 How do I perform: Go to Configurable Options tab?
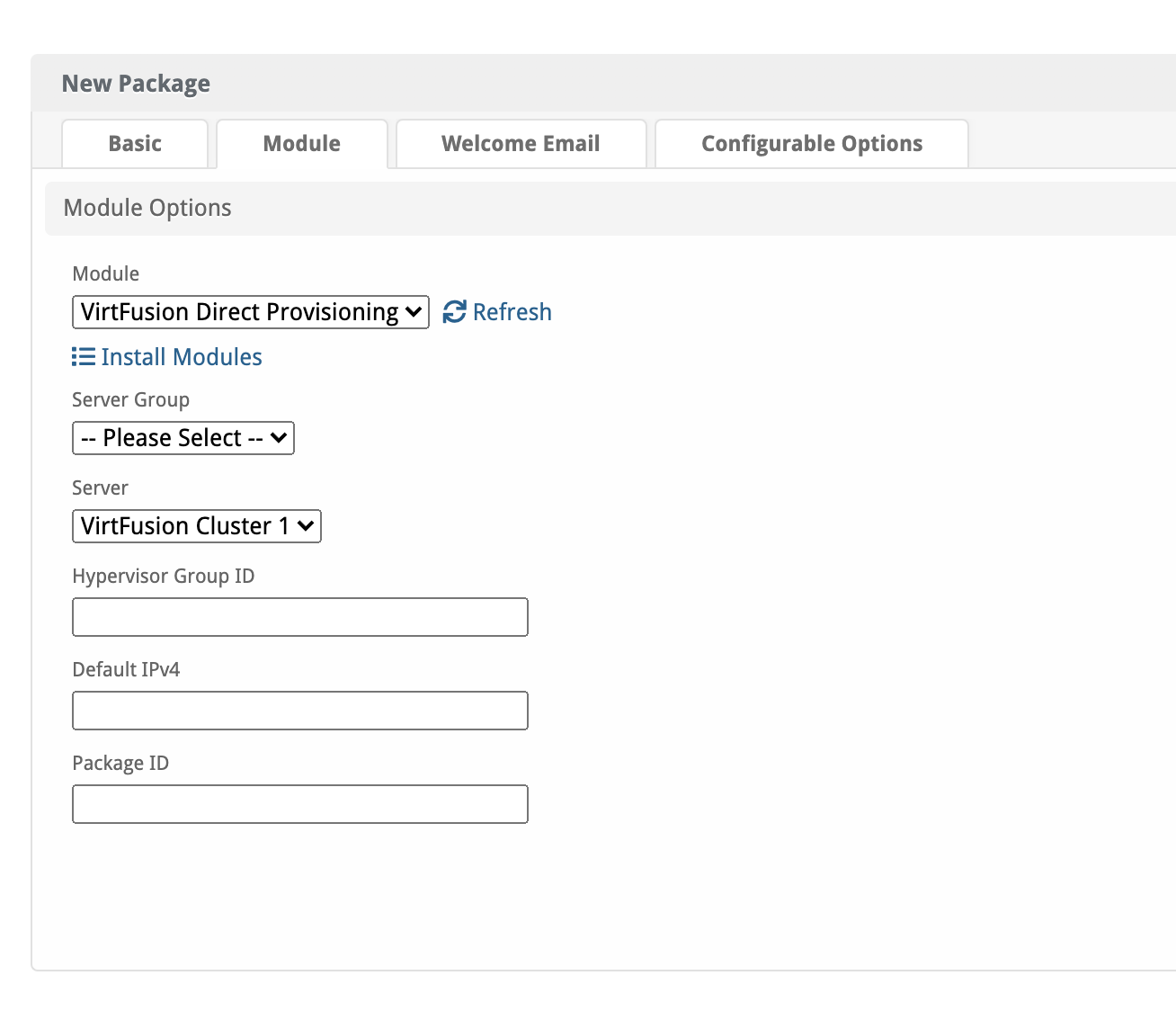(812, 144)
